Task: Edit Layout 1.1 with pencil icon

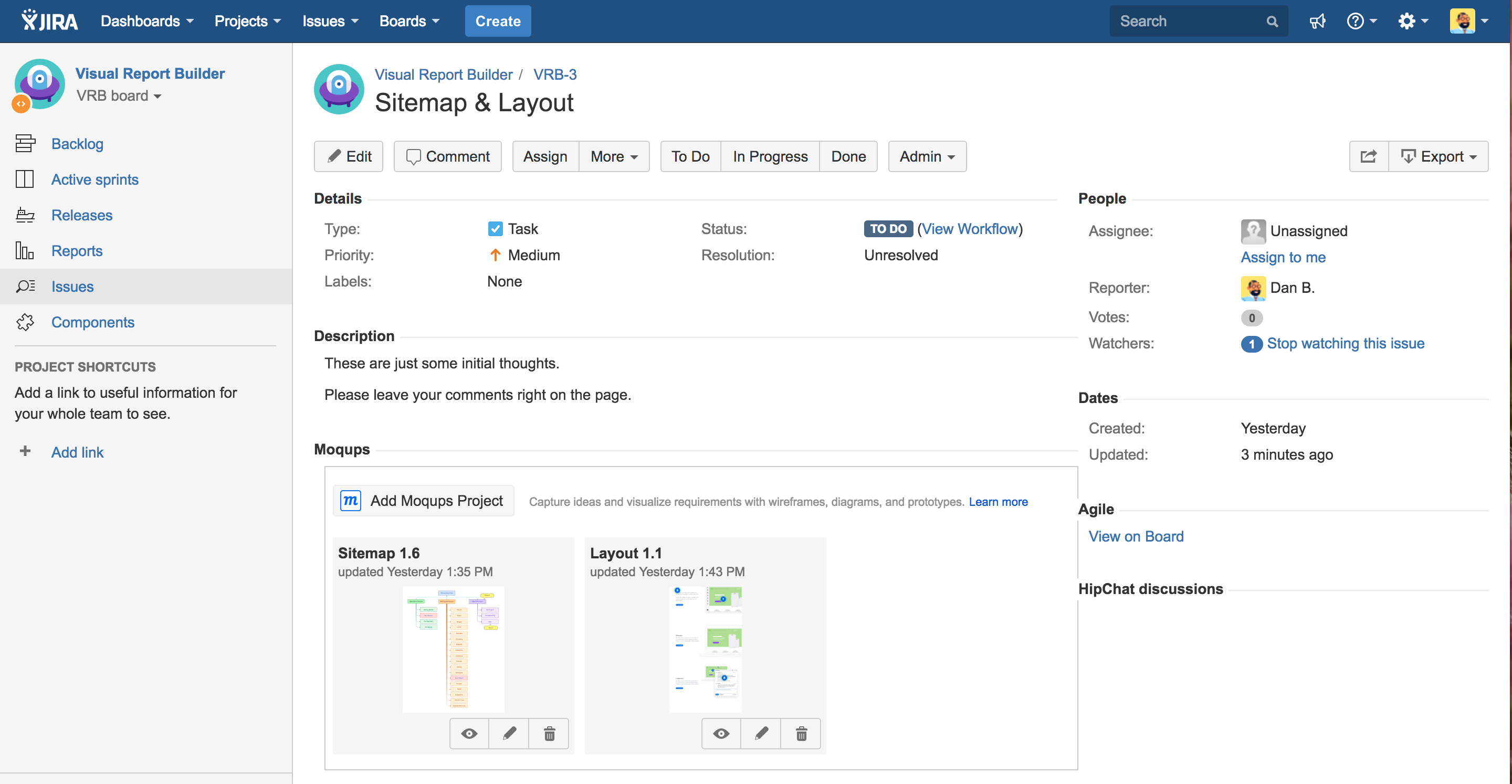Action: tap(761, 733)
